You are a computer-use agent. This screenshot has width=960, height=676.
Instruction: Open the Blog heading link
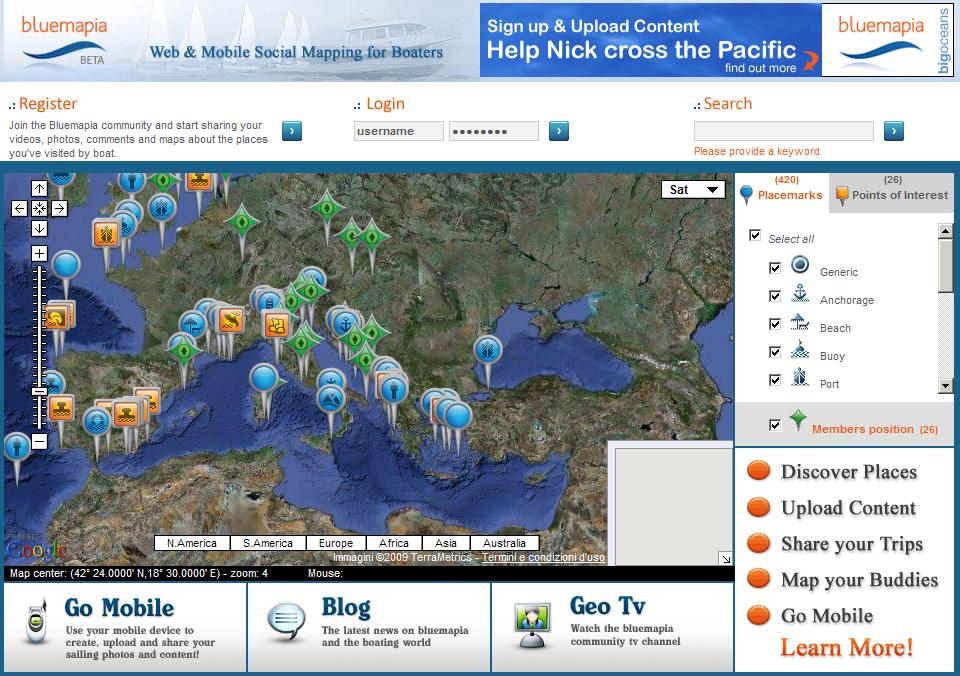coord(346,607)
